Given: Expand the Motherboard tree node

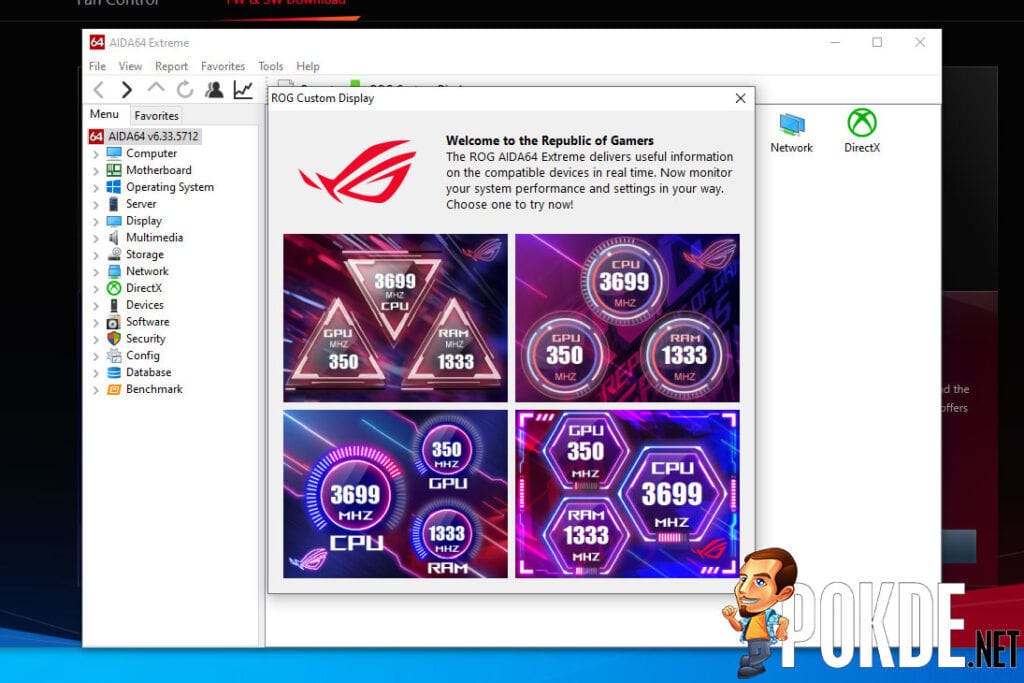Looking at the screenshot, I should [96, 171].
